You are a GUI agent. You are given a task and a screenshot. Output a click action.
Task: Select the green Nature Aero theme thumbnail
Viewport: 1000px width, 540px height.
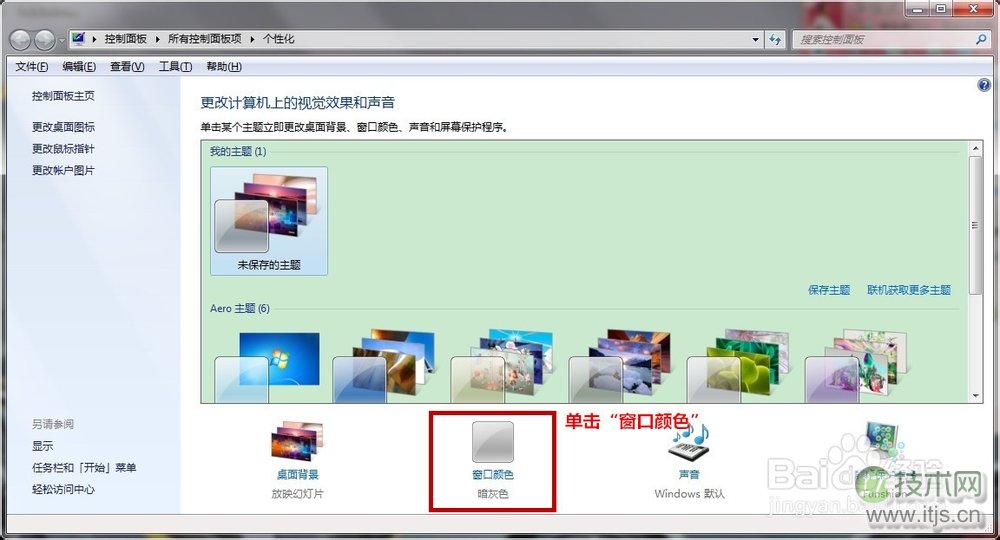click(x=739, y=367)
